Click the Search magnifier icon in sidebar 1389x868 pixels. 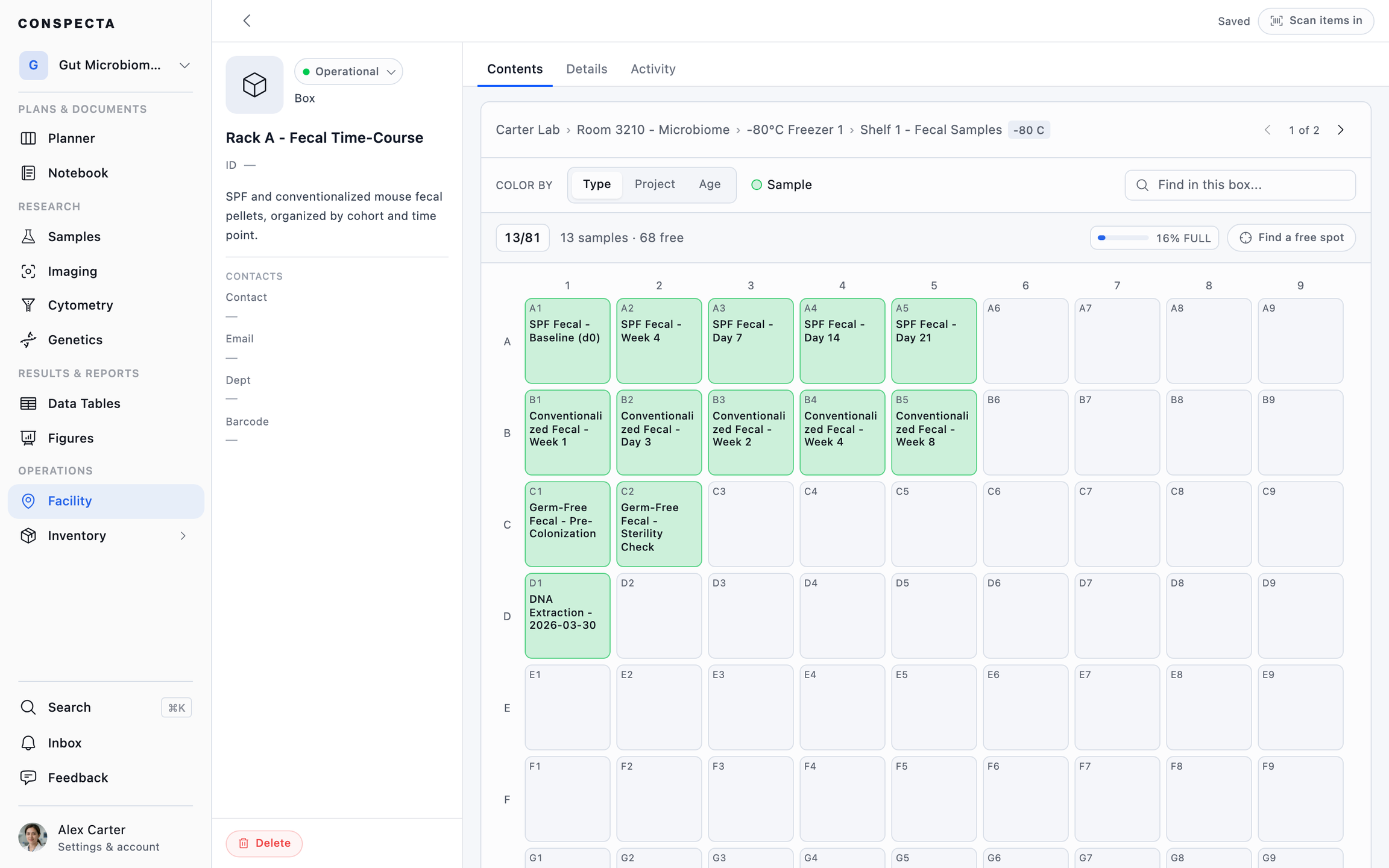(28, 707)
